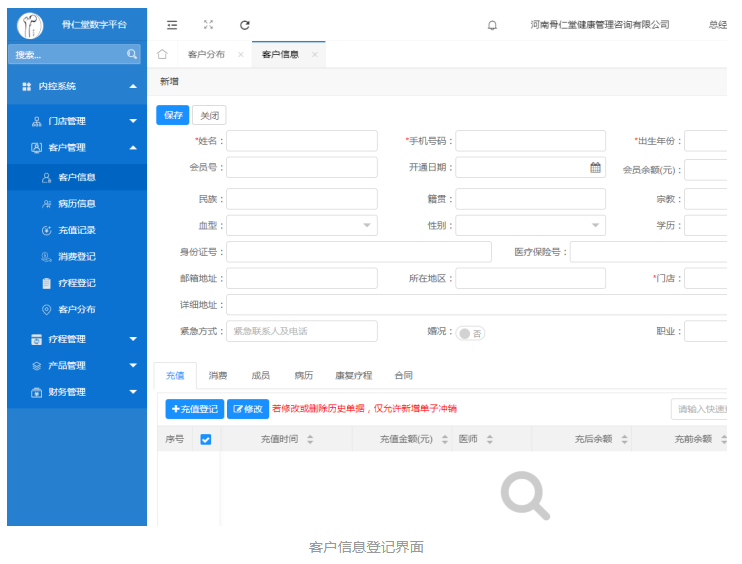
Task: Open notifications bell icon
Action: (x=492, y=25)
